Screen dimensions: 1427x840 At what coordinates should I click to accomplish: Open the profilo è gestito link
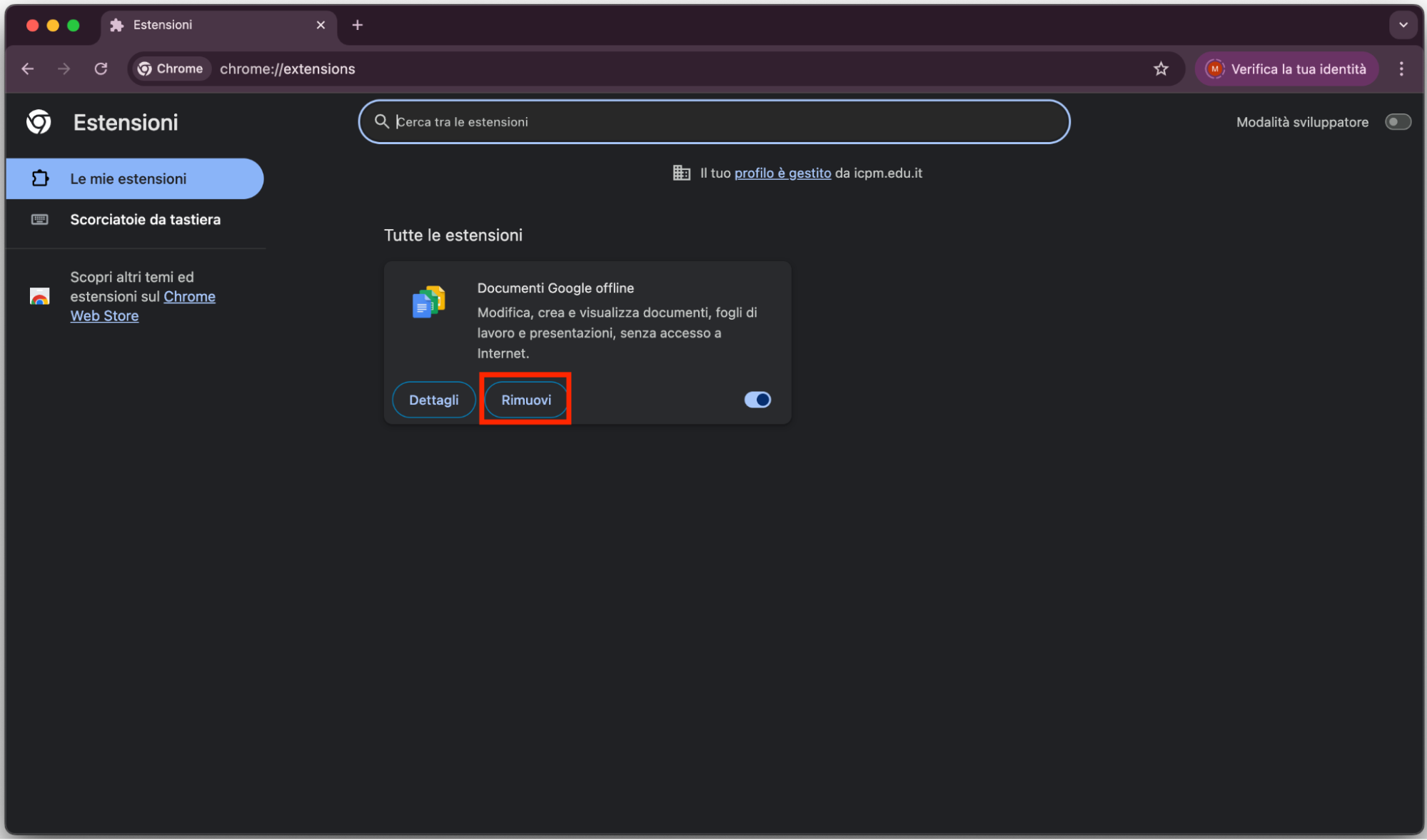pyautogui.click(x=782, y=173)
